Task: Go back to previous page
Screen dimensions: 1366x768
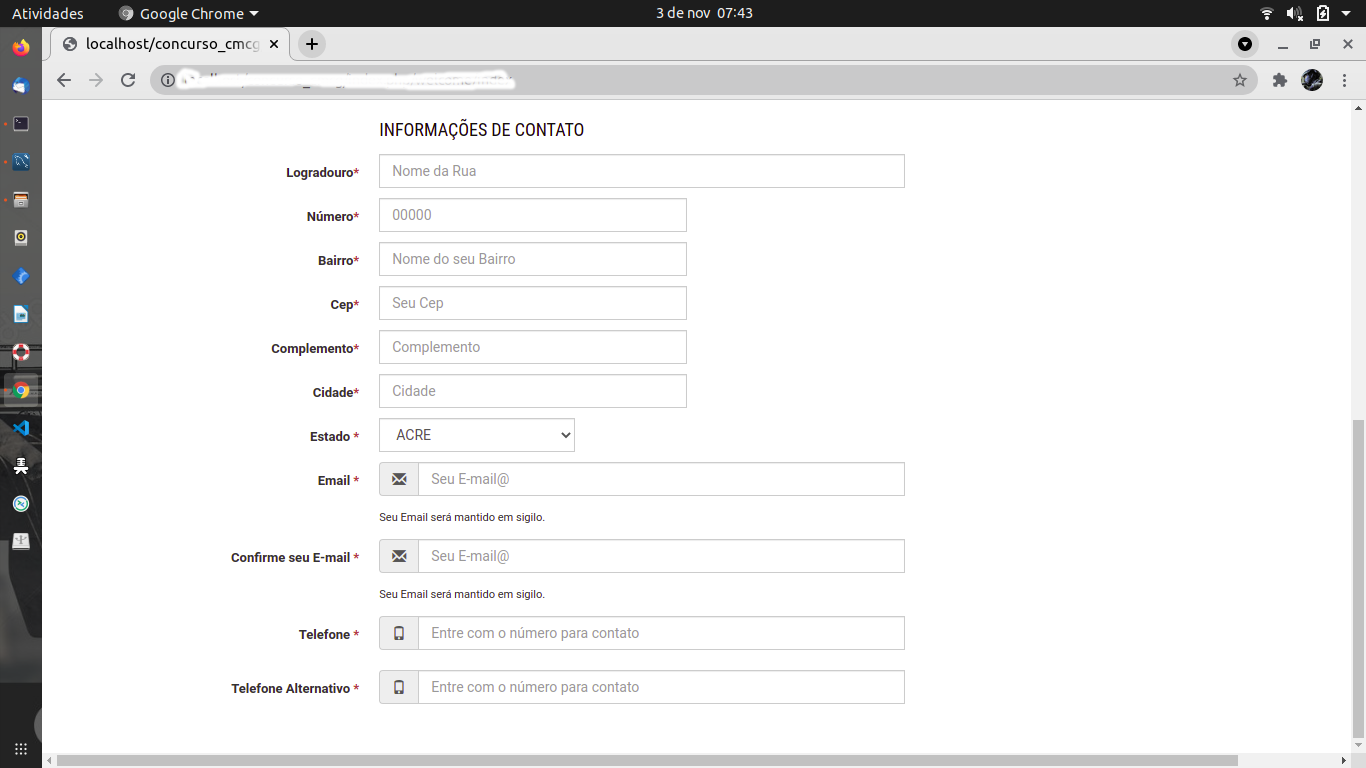Action: 64,80
